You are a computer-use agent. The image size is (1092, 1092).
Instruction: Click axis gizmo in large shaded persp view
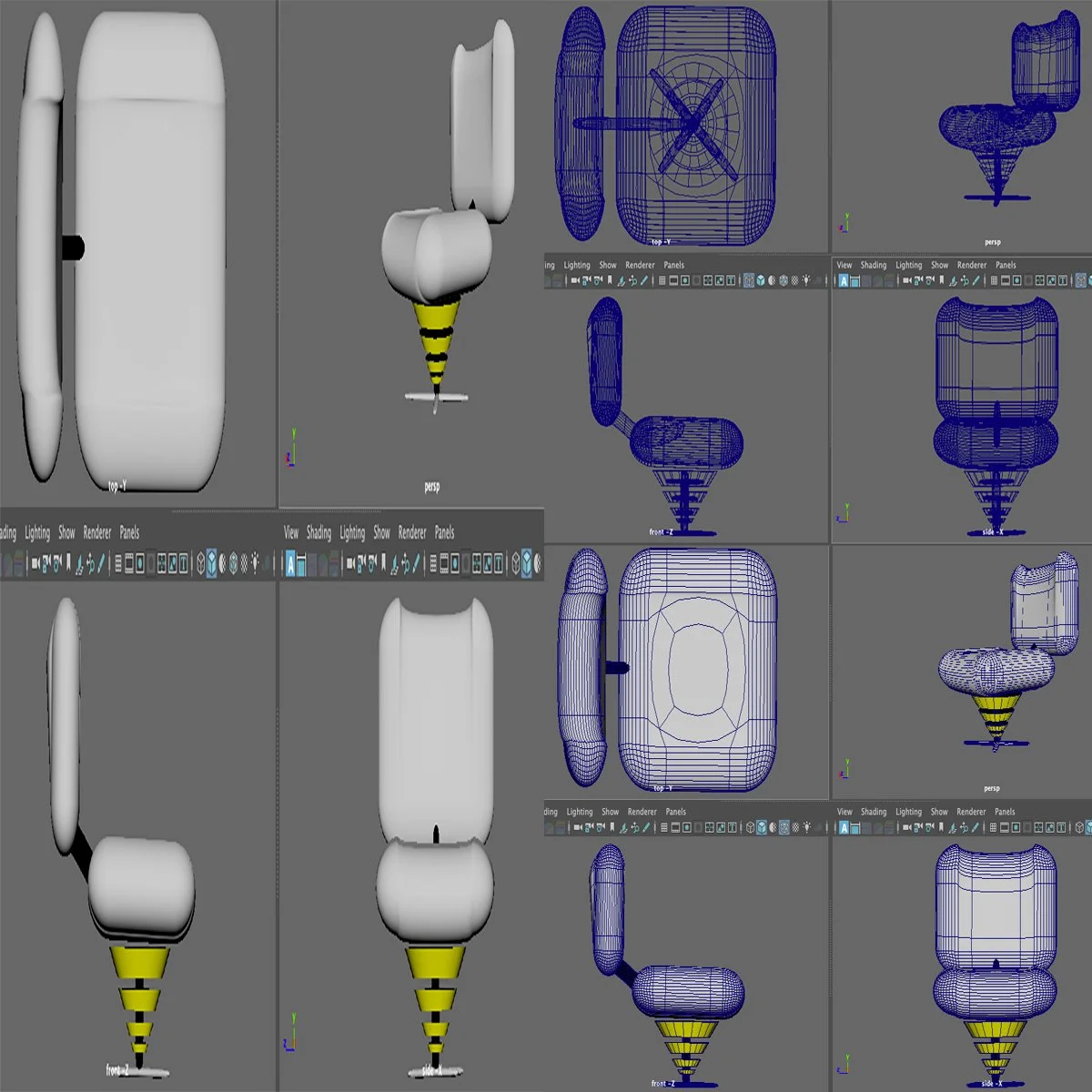tap(290, 449)
